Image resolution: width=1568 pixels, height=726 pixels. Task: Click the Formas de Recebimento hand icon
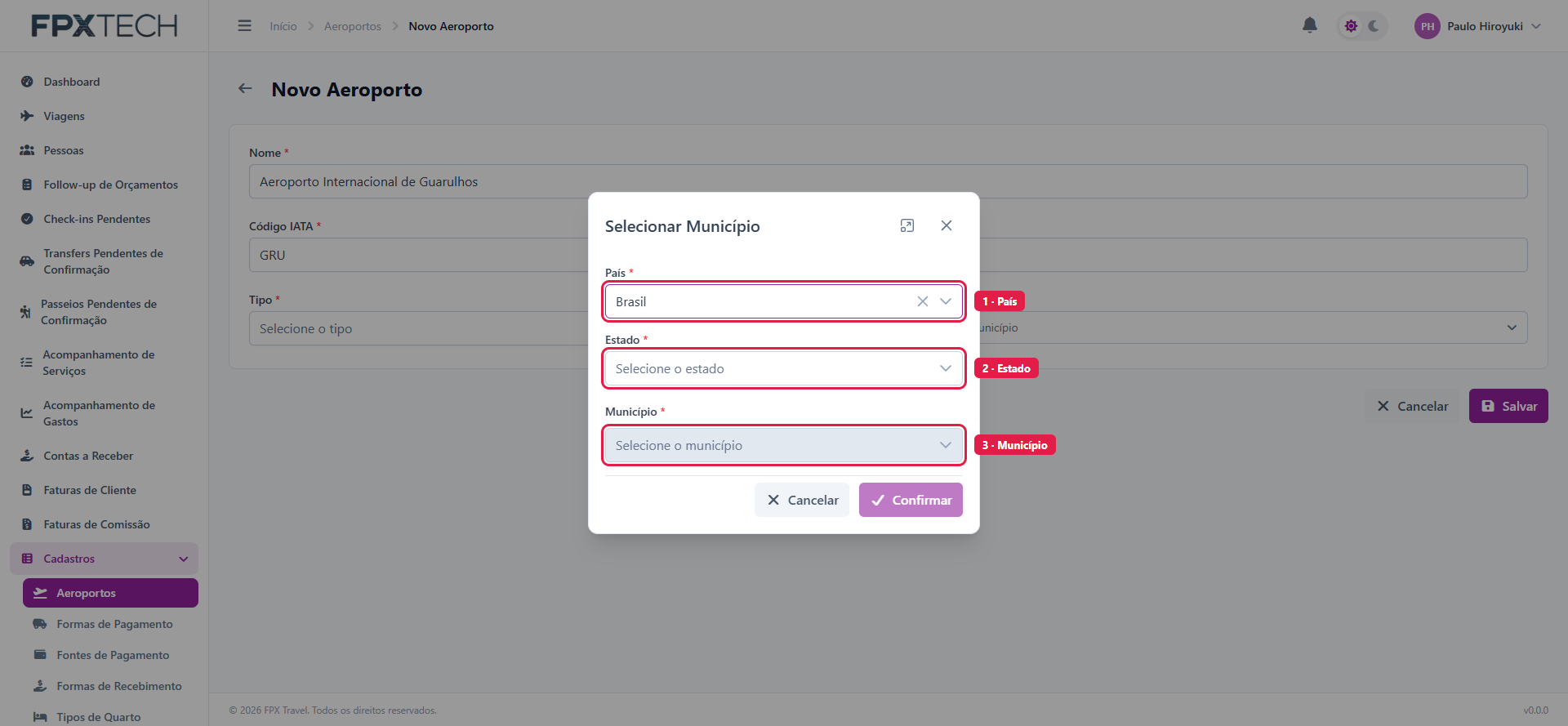[x=40, y=686]
